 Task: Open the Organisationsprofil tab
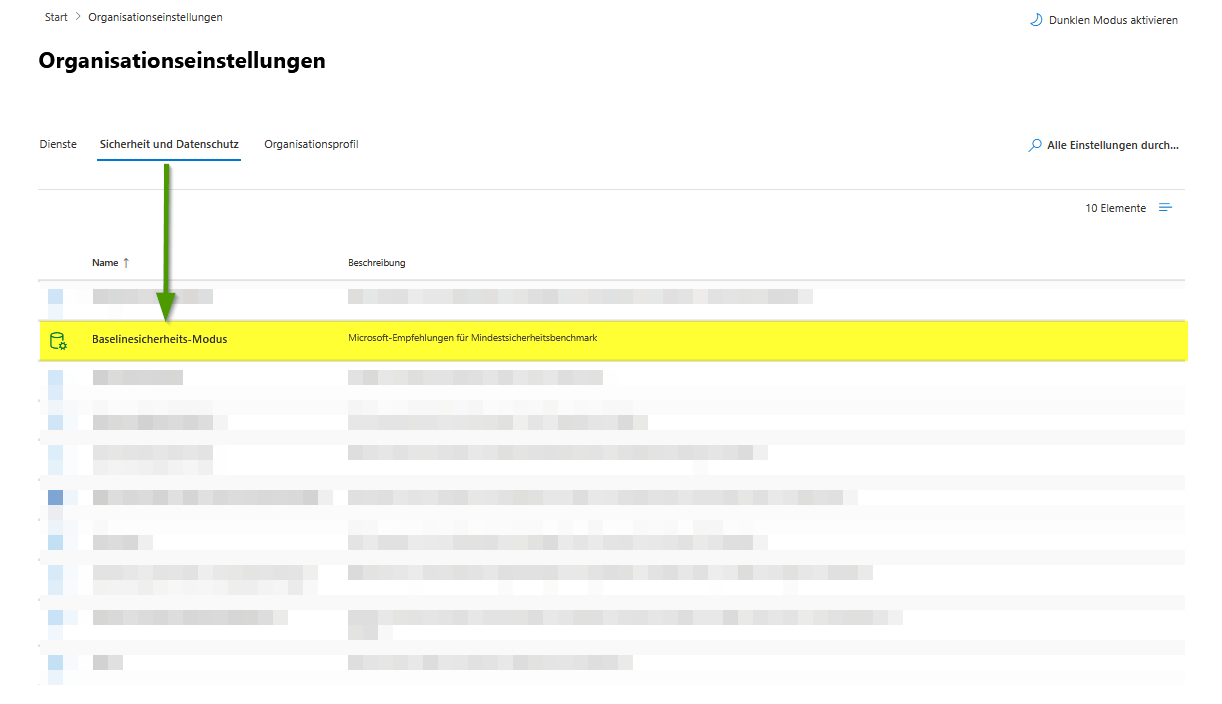pyautogui.click(x=311, y=145)
